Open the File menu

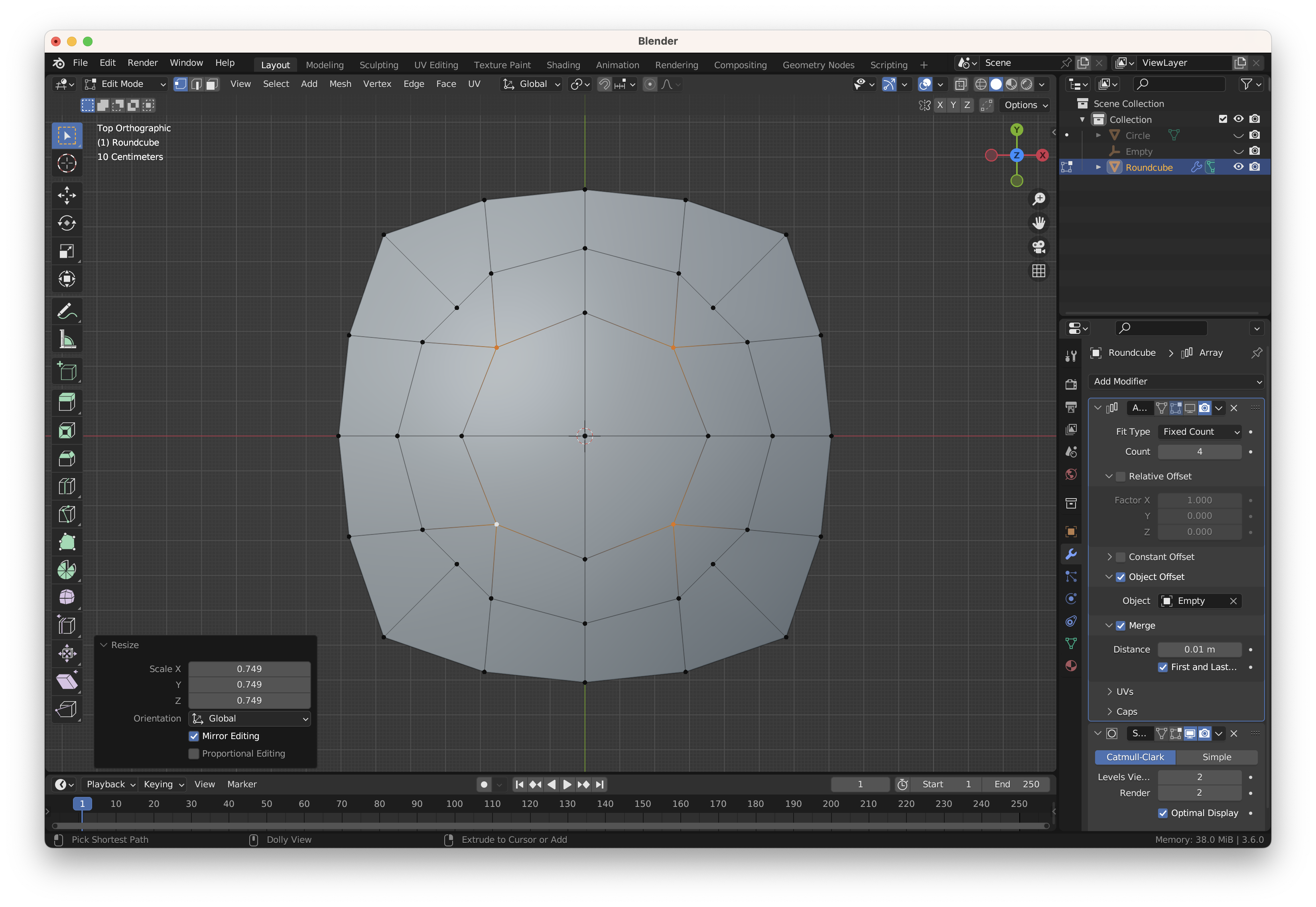(80, 63)
